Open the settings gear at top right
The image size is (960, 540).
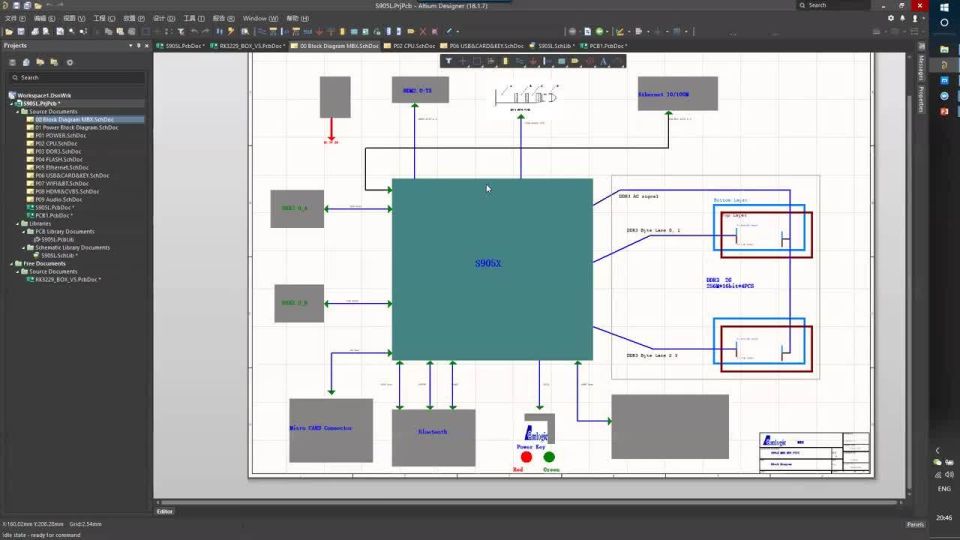pyautogui.click(x=891, y=18)
